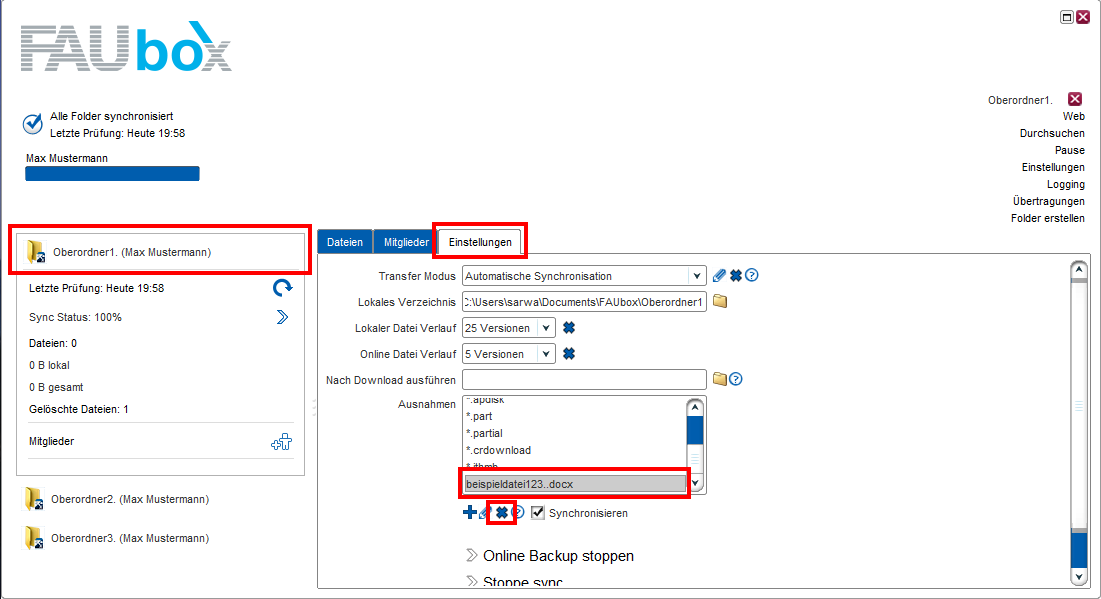This screenshot has height=599, width=1101.
Task: Click the blue X icon beside Transfer Modus
Action: (x=736, y=276)
